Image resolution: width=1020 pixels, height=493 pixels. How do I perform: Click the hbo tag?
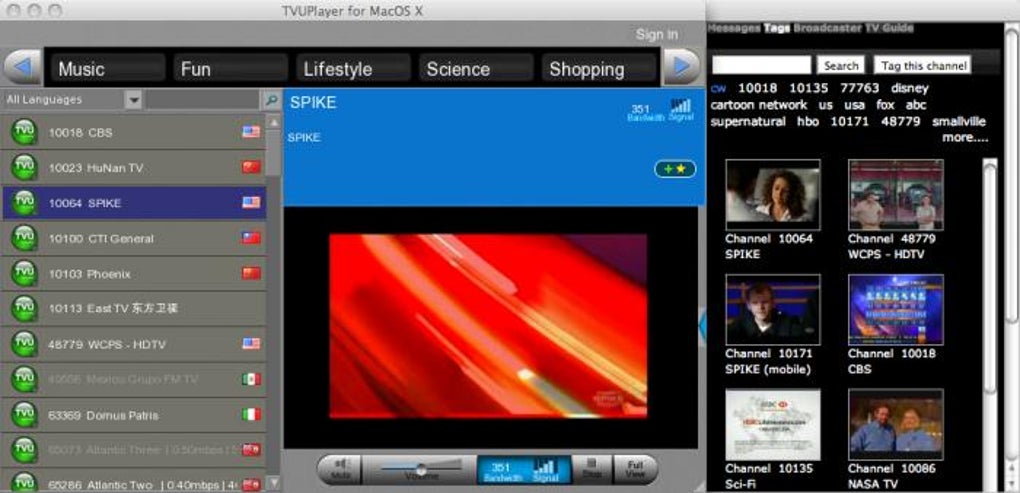click(808, 122)
